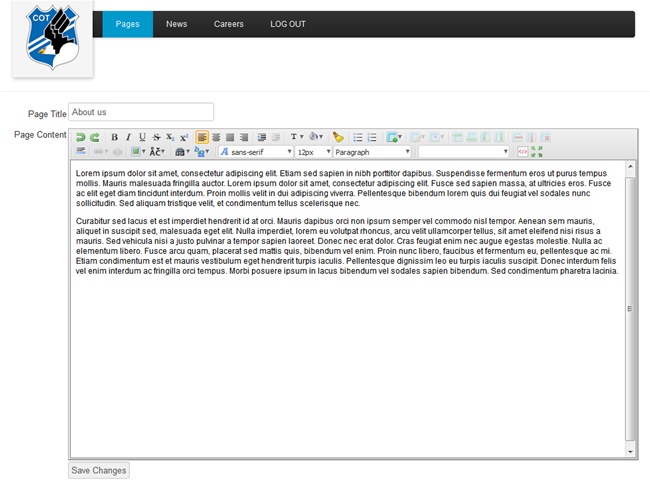Select the highlighted align left button
Screen dimensions: 650x497
point(202,137)
